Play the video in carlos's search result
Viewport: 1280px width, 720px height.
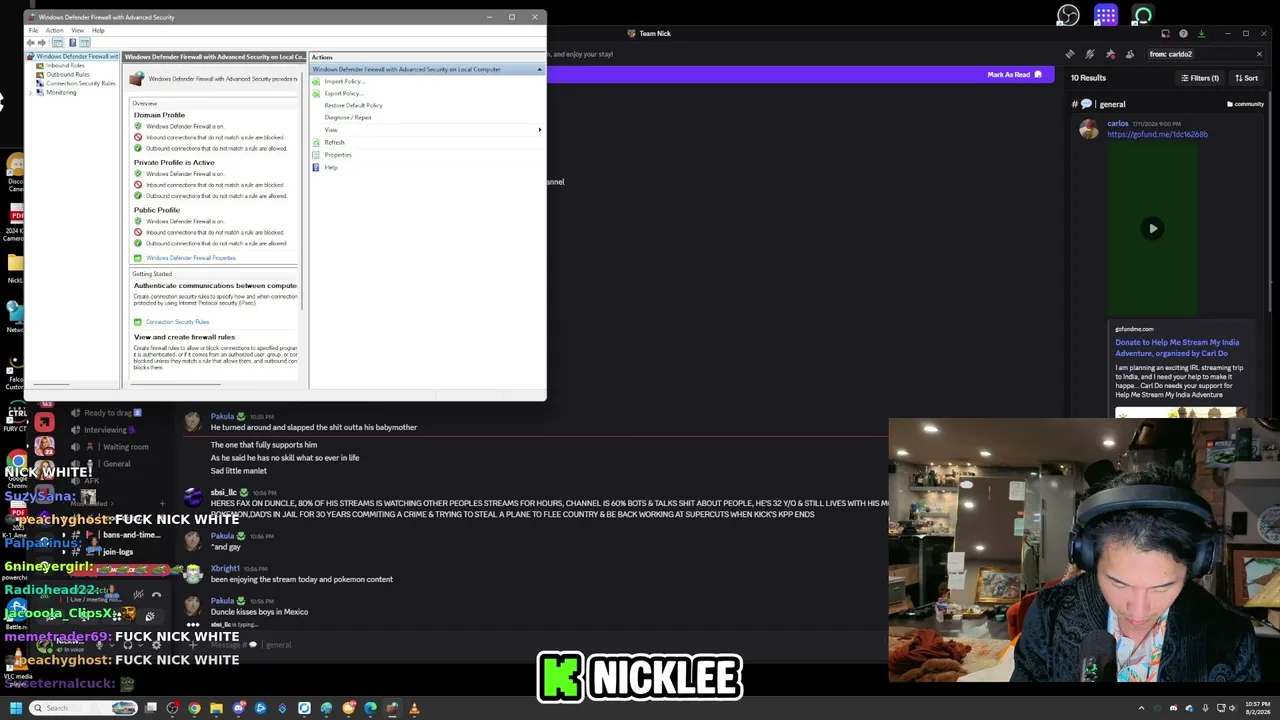point(1153,228)
